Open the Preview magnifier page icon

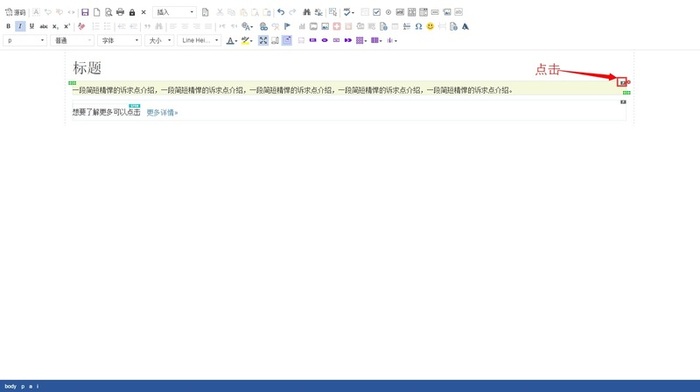pos(108,13)
